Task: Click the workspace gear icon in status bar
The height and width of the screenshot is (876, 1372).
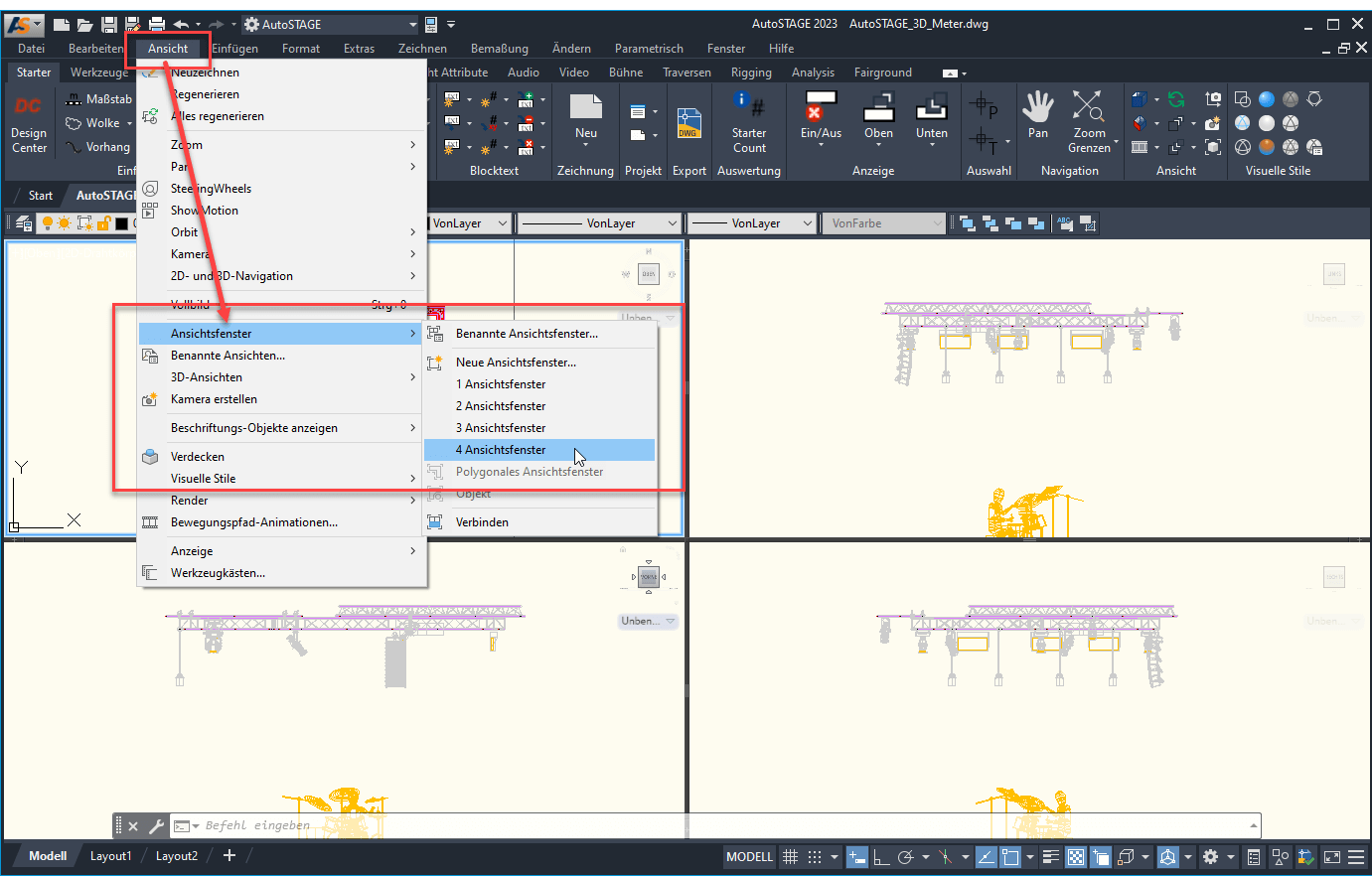Action: pos(1210,856)
